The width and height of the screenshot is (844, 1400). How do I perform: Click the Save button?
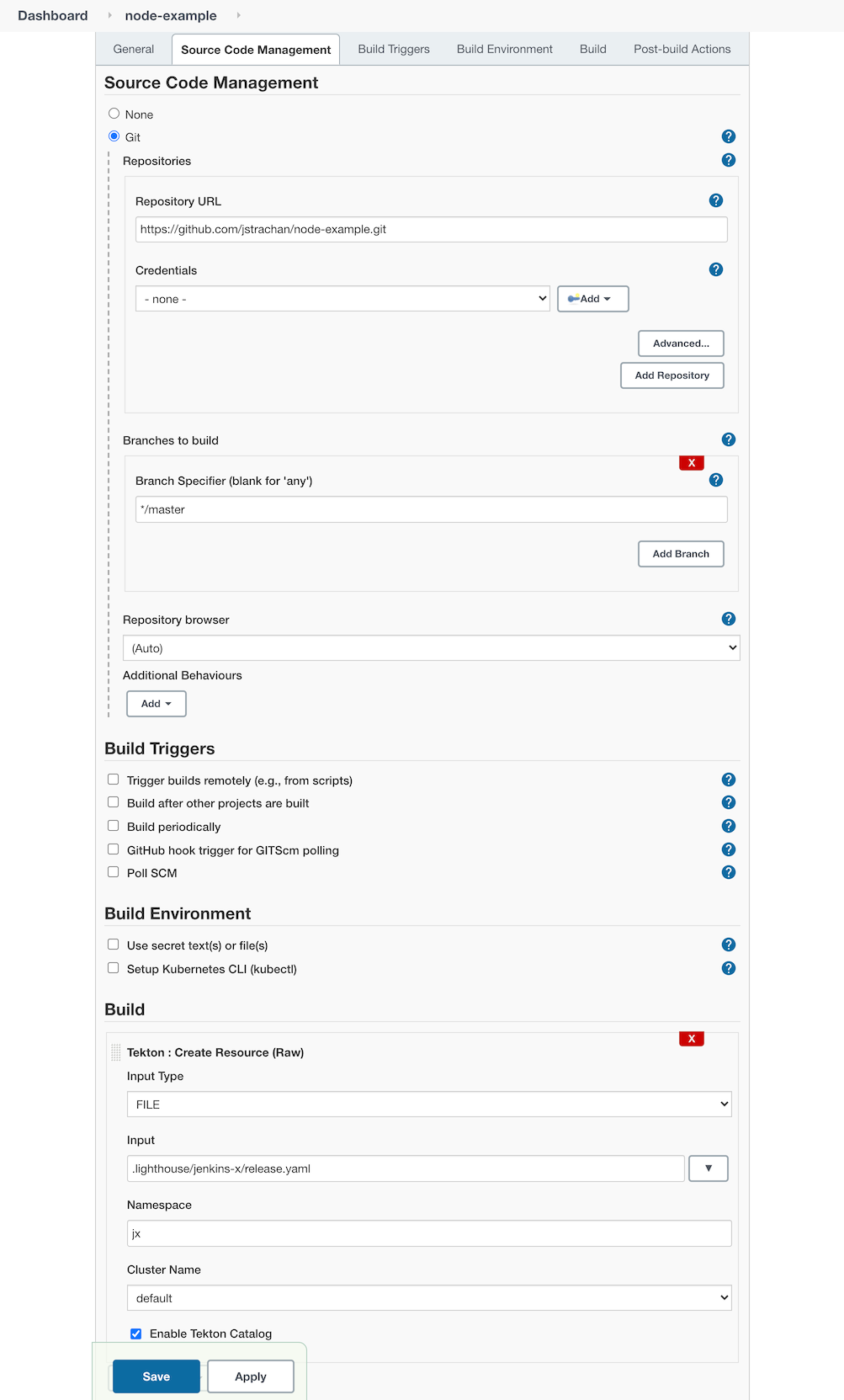[x=157, y=1376]
